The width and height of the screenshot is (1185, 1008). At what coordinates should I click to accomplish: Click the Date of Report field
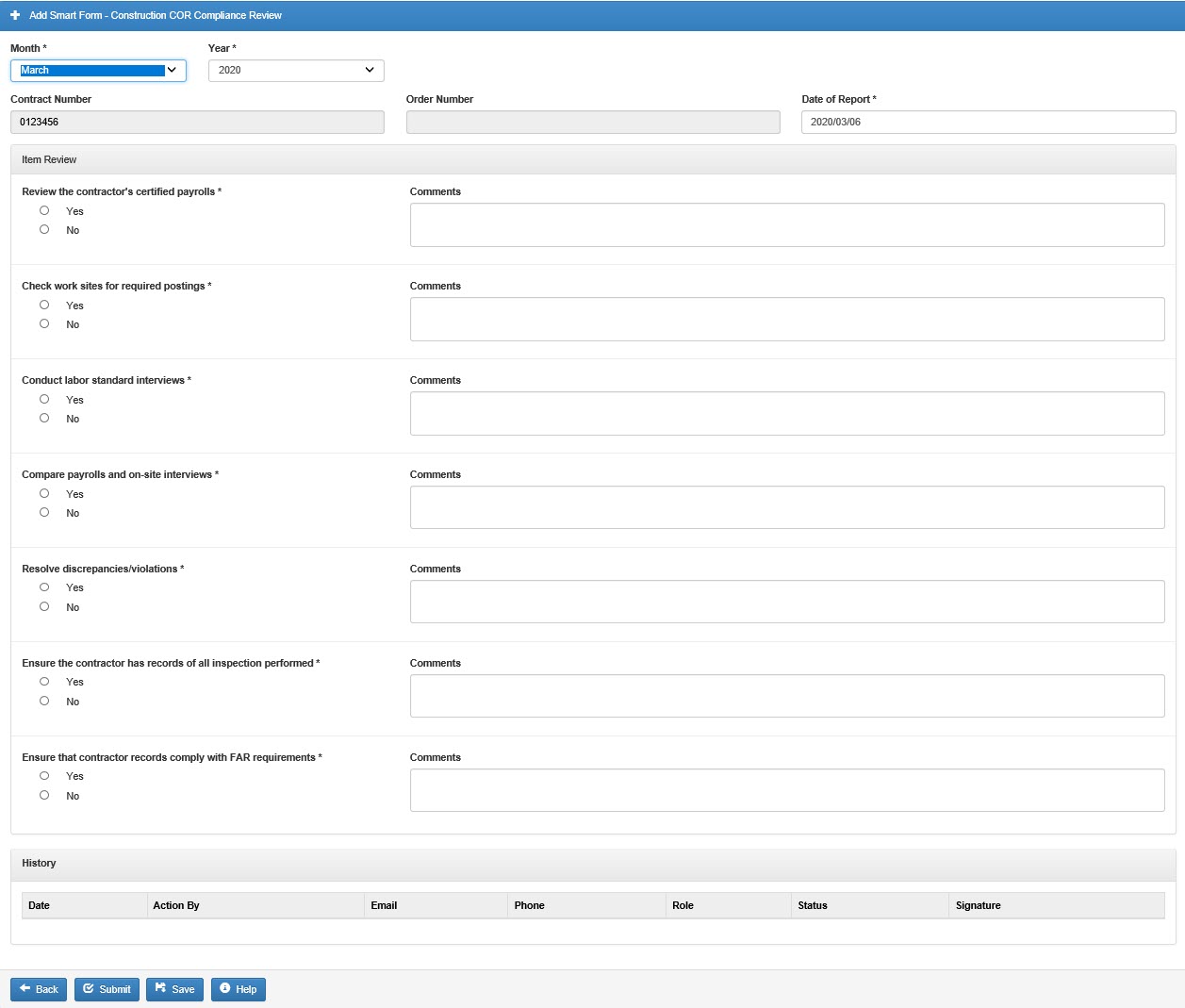click(988, 123)
